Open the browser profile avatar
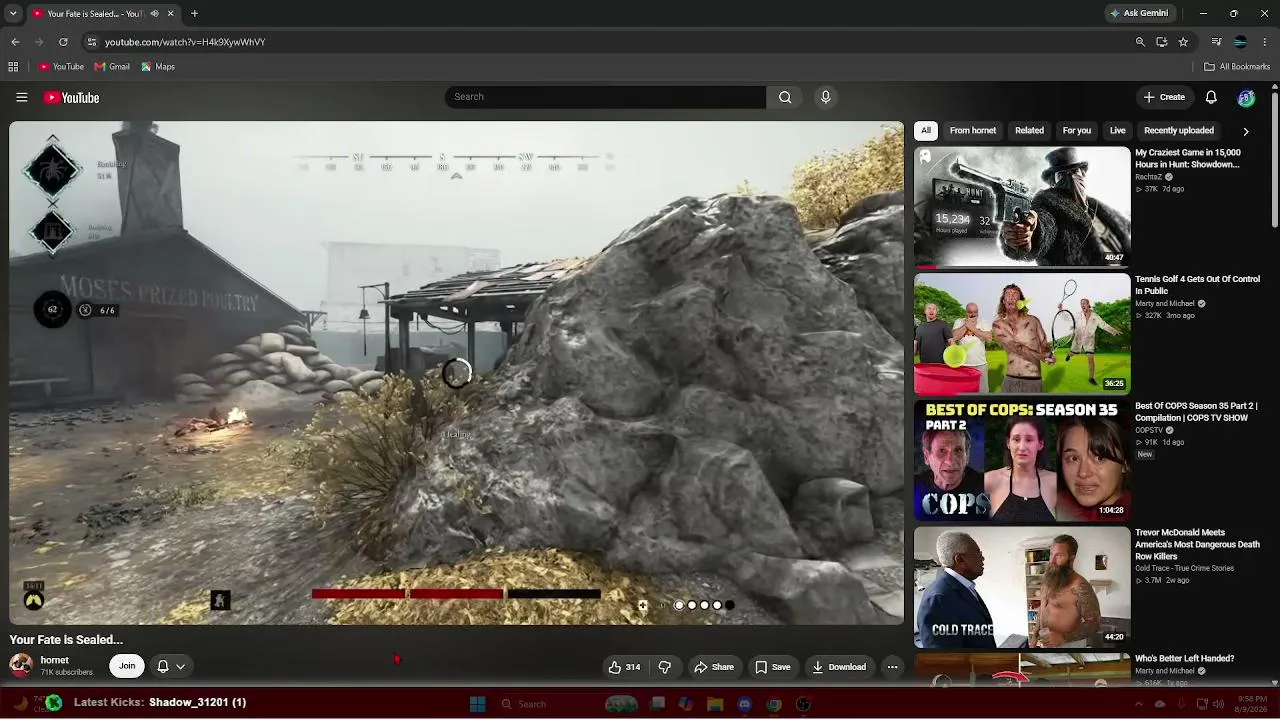The height and width of the screenshot is (720, 1280). [x=1240, y=42]
